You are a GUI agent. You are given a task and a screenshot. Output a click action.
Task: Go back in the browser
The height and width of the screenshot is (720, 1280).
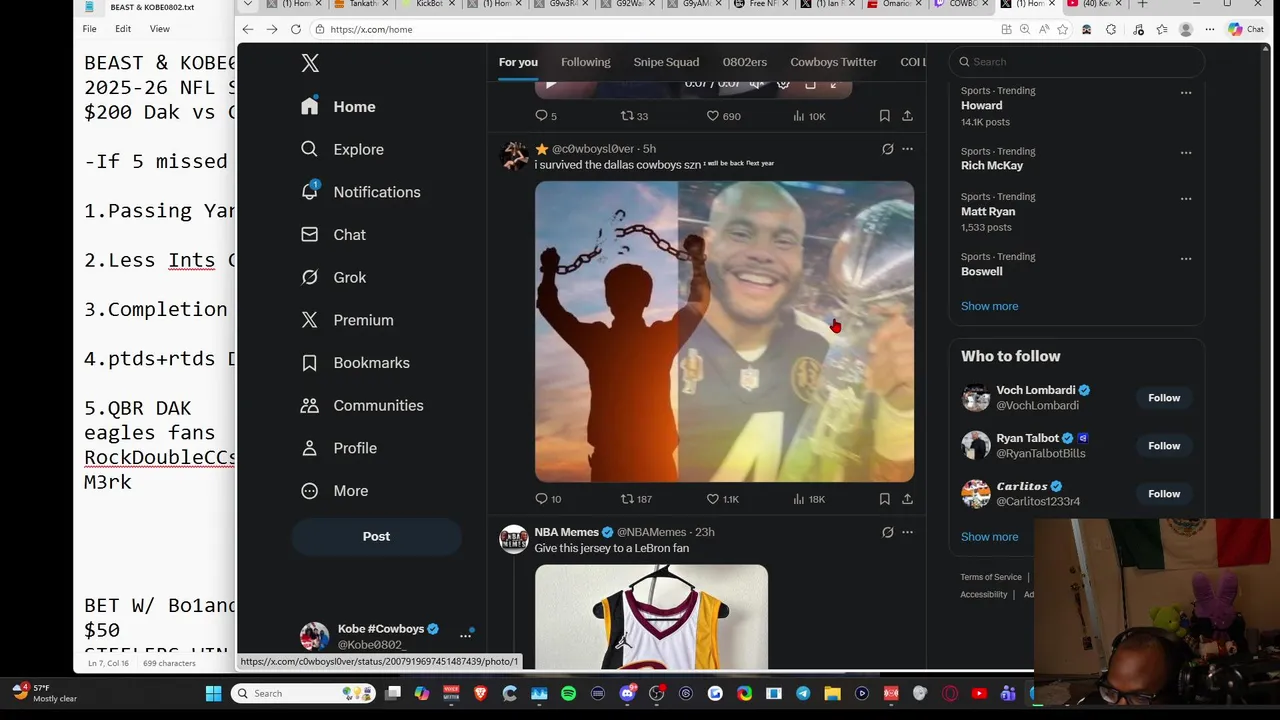[x=248, y=29]
